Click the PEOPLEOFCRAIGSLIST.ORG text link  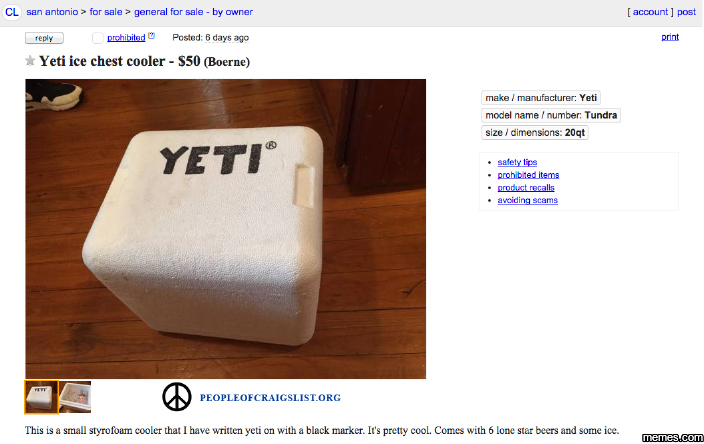click(270, 397)
